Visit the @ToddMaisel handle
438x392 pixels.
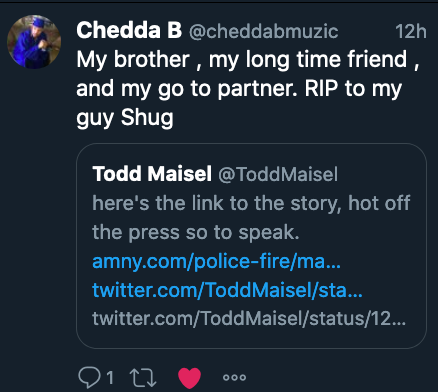(278, 174)
